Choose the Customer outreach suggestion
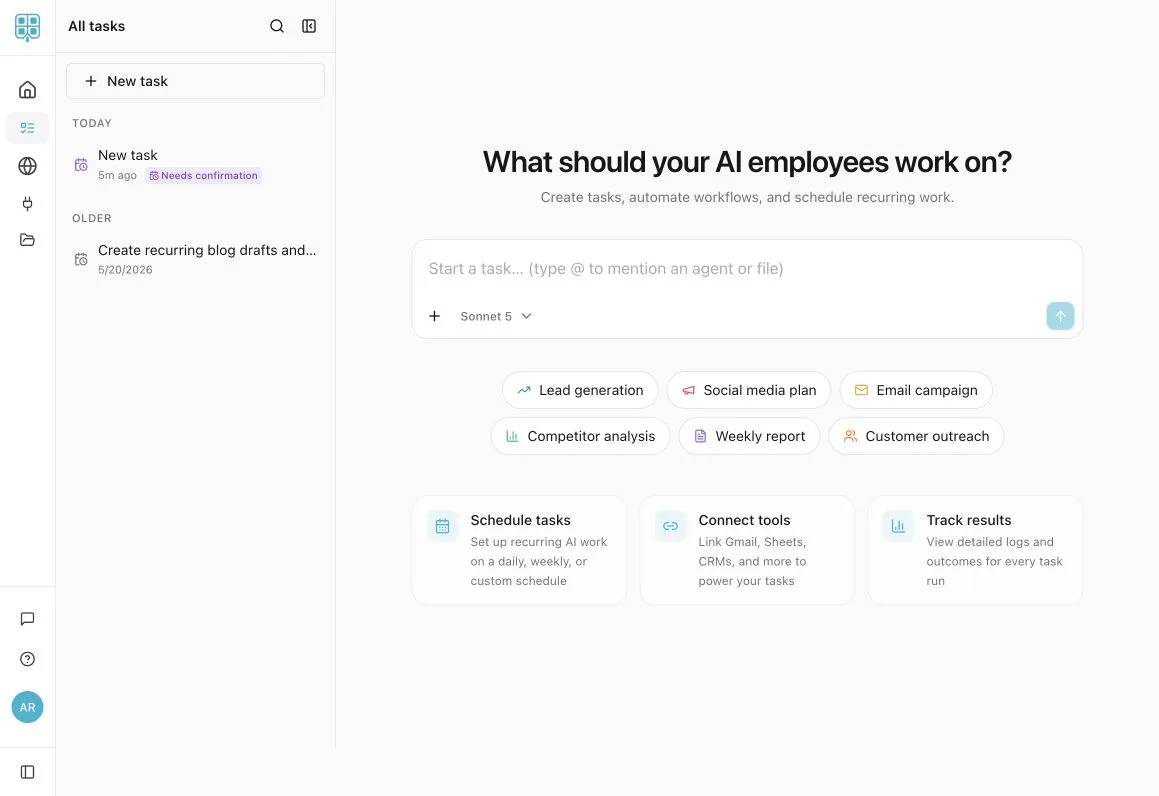1159x796 pixels. pyautogui.click(x=916, y=436)
